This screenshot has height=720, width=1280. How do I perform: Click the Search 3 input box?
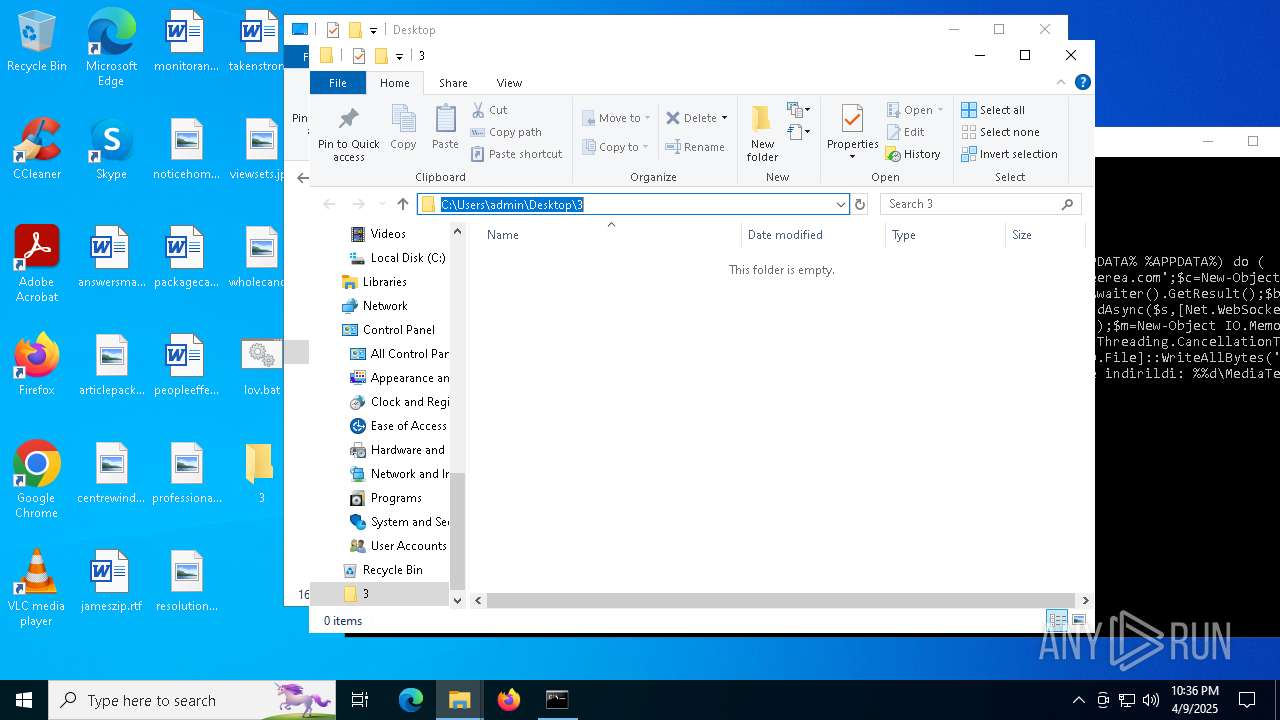coord(980,204)
